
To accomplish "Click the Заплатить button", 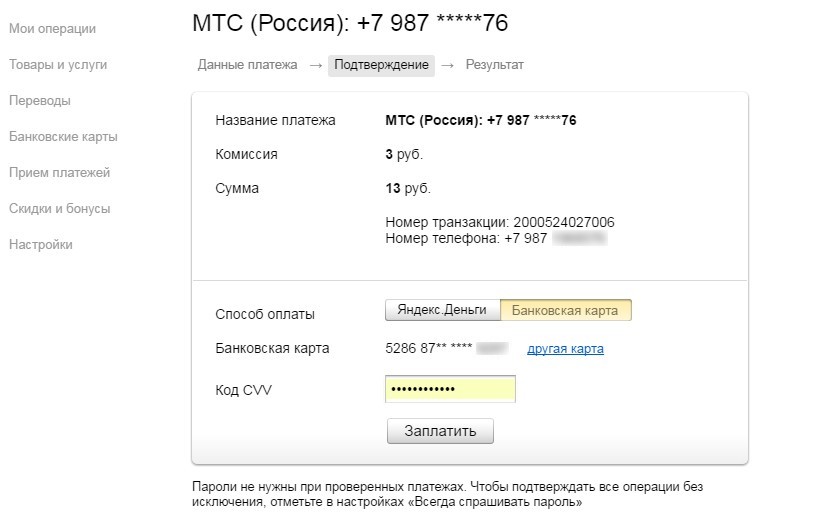I will coord(440,431).
